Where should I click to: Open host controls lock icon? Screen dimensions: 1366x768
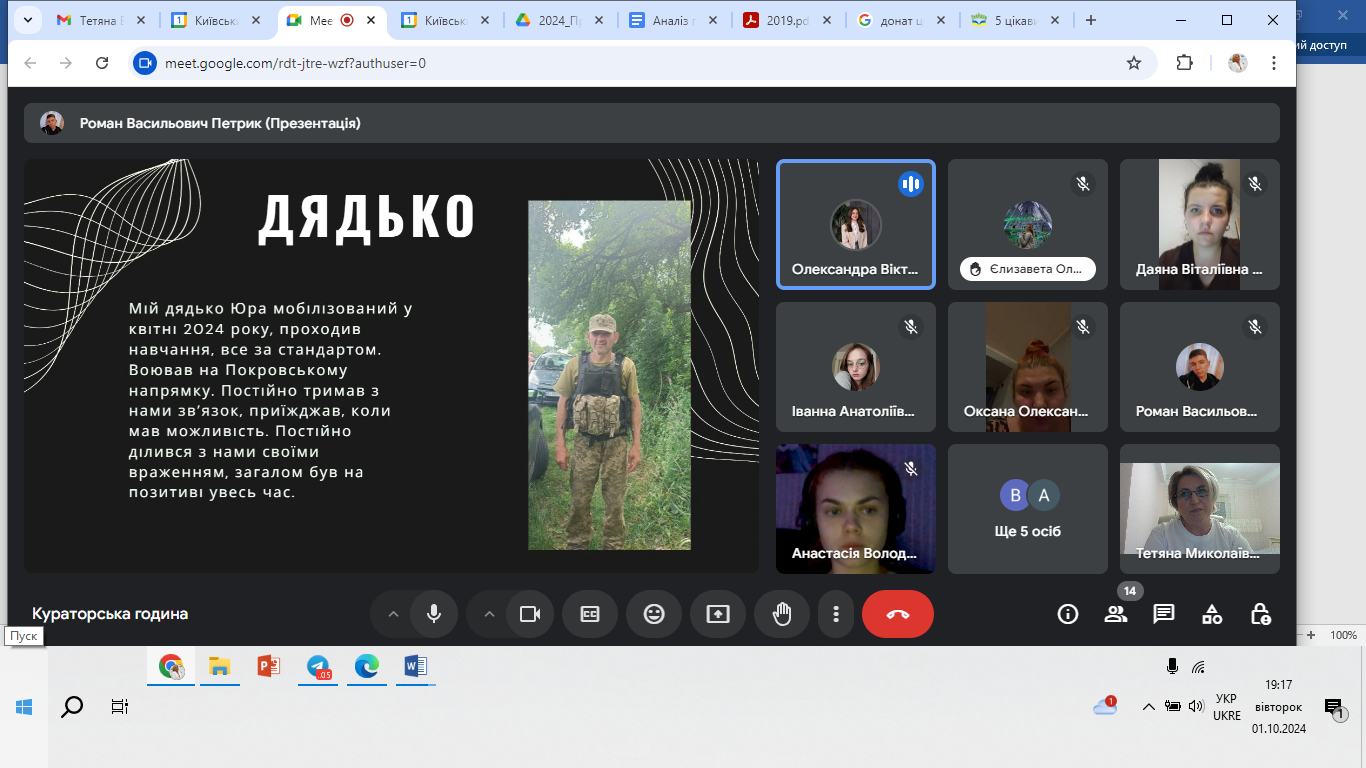[1260, 614]
